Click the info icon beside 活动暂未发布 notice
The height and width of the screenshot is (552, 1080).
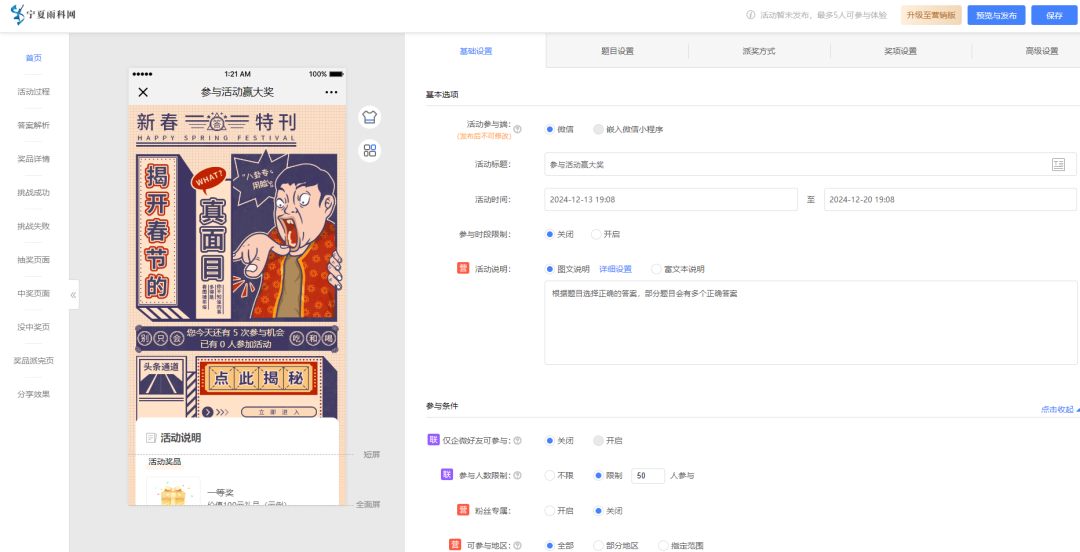[751, 15]
